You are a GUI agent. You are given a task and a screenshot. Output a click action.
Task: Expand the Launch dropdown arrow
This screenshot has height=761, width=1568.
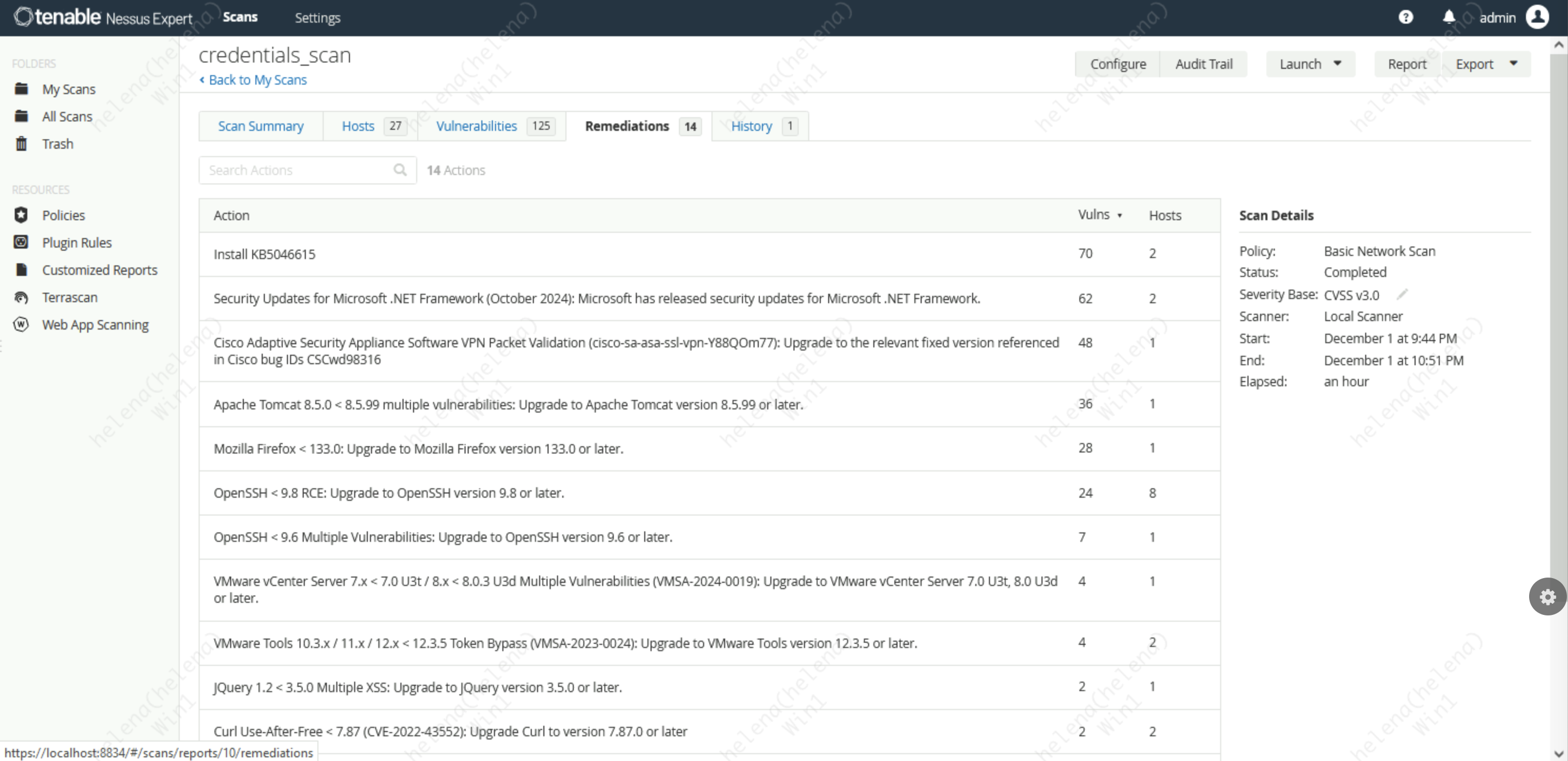coord(1337,63)
